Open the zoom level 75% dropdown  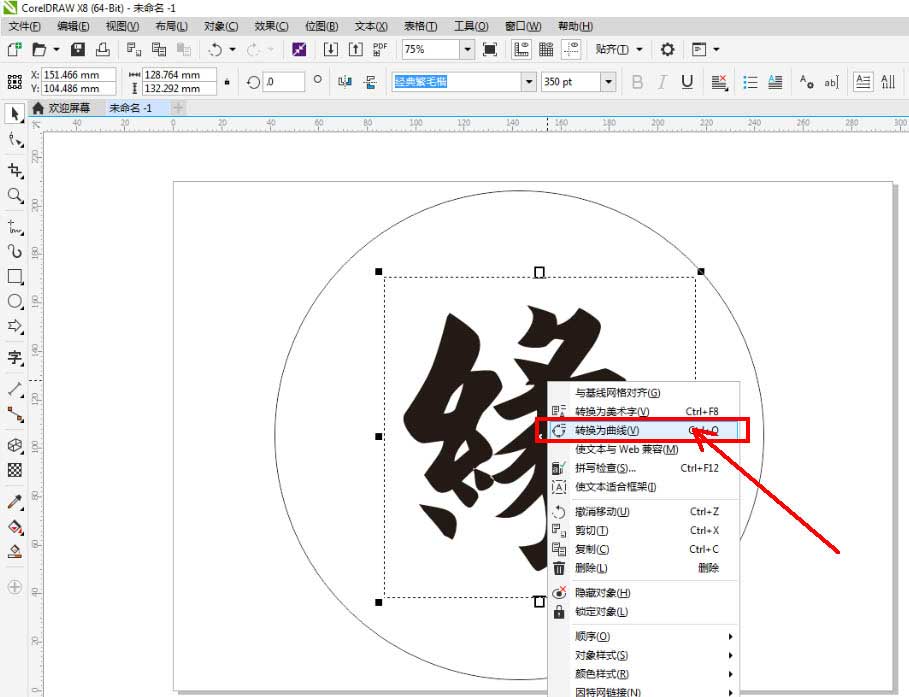467,49
